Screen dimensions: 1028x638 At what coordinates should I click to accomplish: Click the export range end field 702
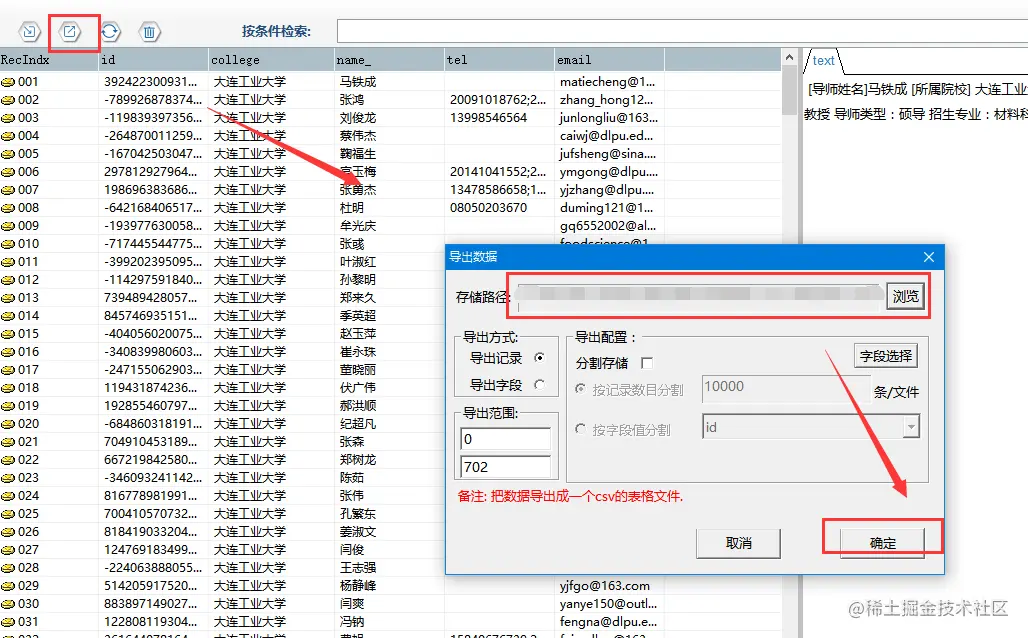(x=505, y=467)
